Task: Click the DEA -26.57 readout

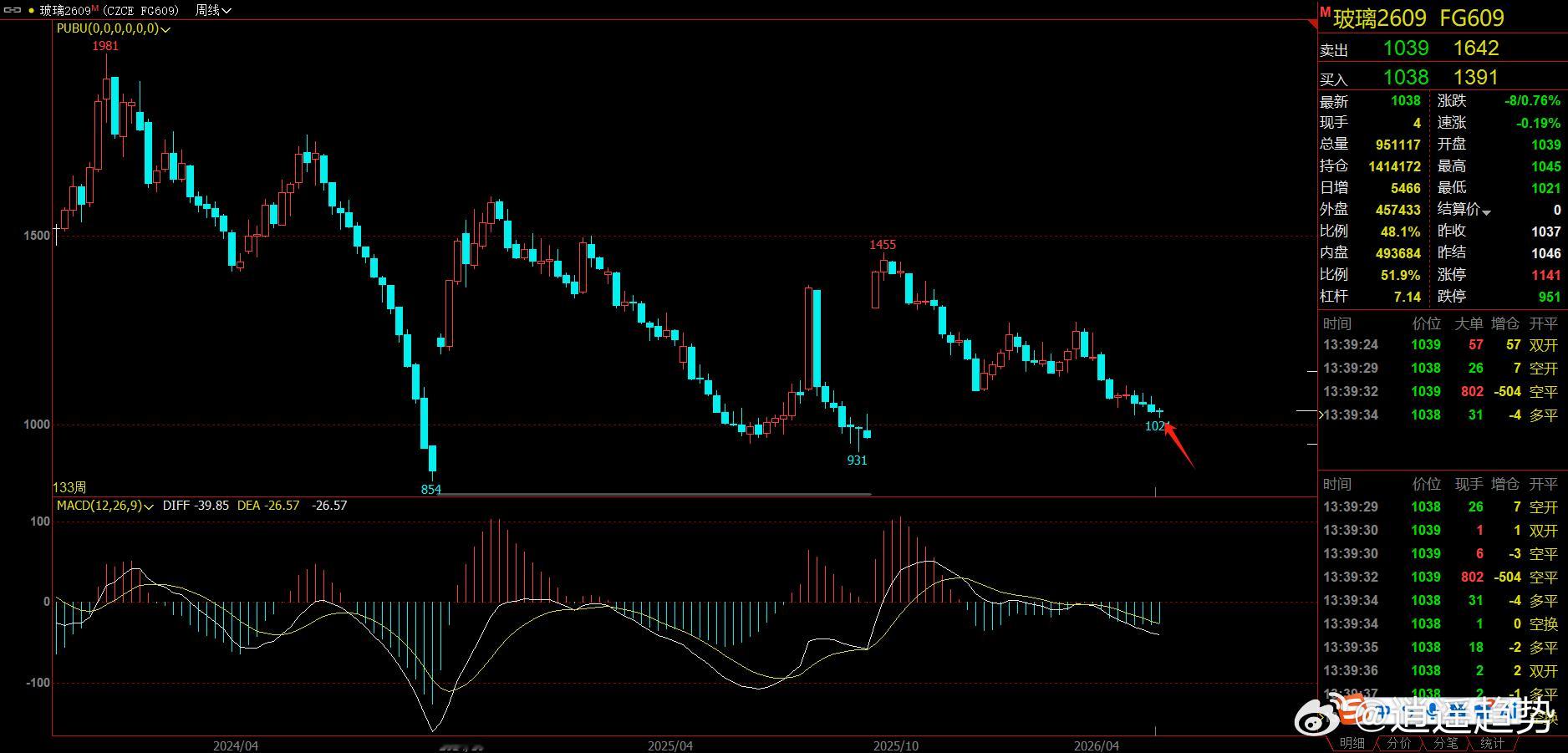Action: pyautogui.click(x=268, y=506)
